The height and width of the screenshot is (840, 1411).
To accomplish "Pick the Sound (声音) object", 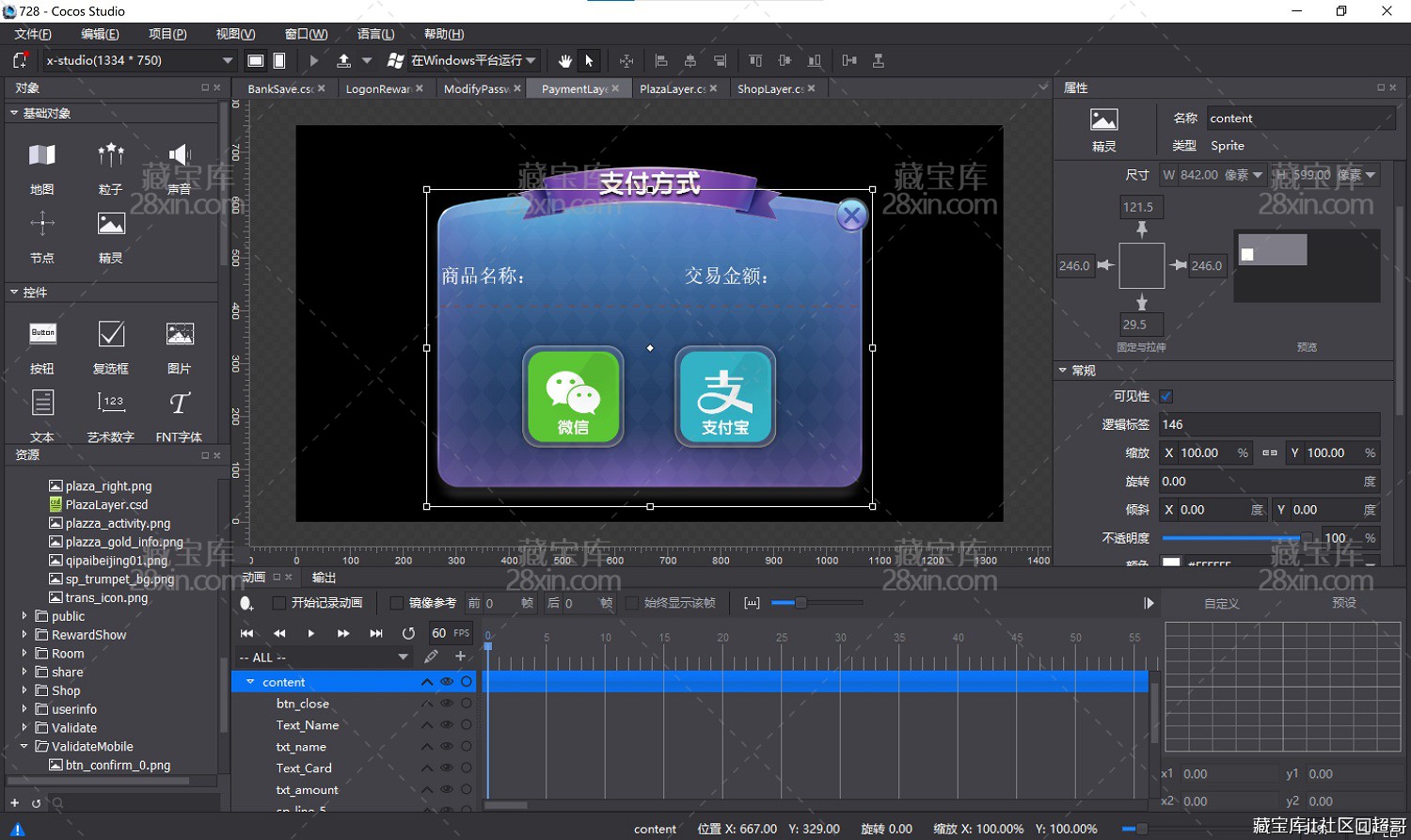I will 179,168.
